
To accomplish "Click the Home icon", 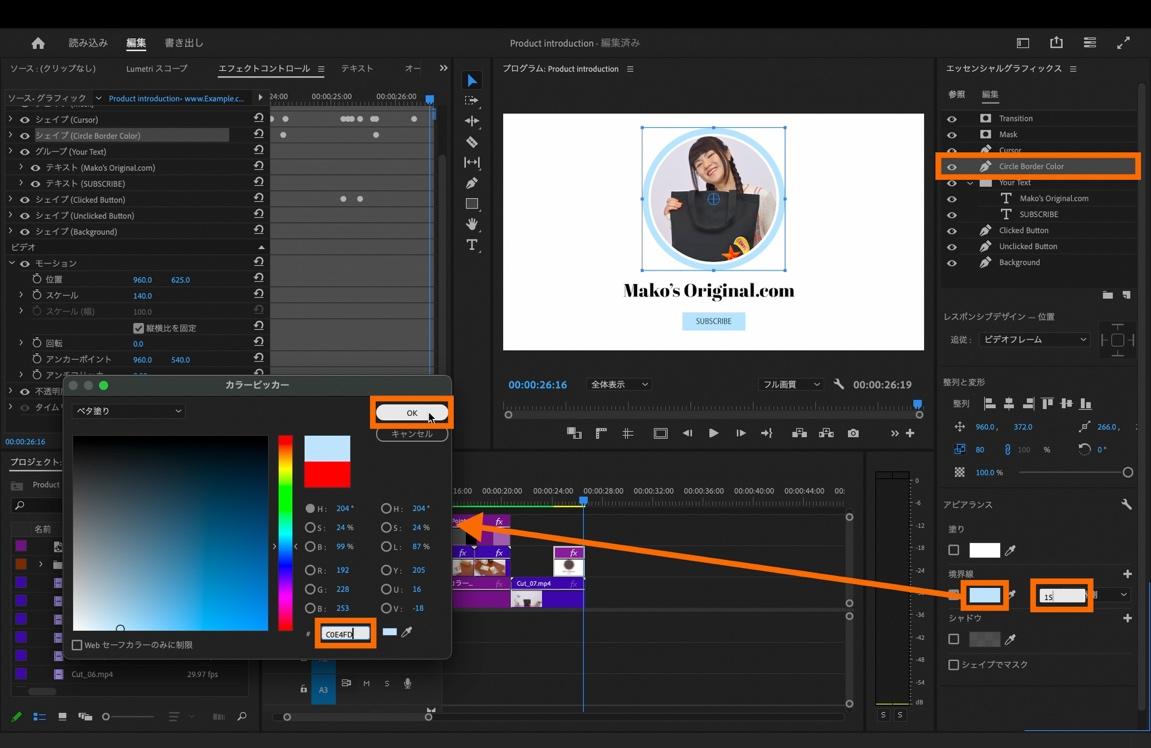I will pyautogui.click(x=38, y=43).
